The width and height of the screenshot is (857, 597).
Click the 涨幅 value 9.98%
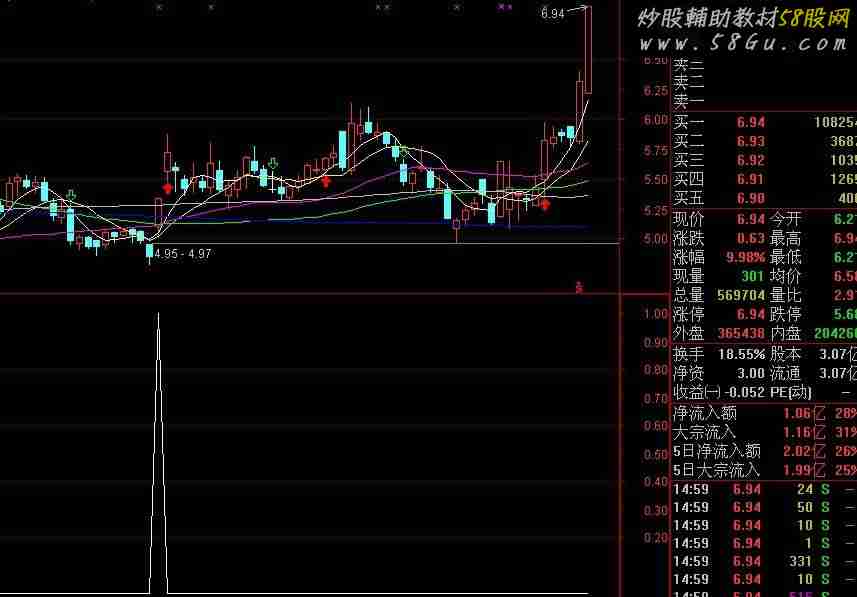click(746, 257)
